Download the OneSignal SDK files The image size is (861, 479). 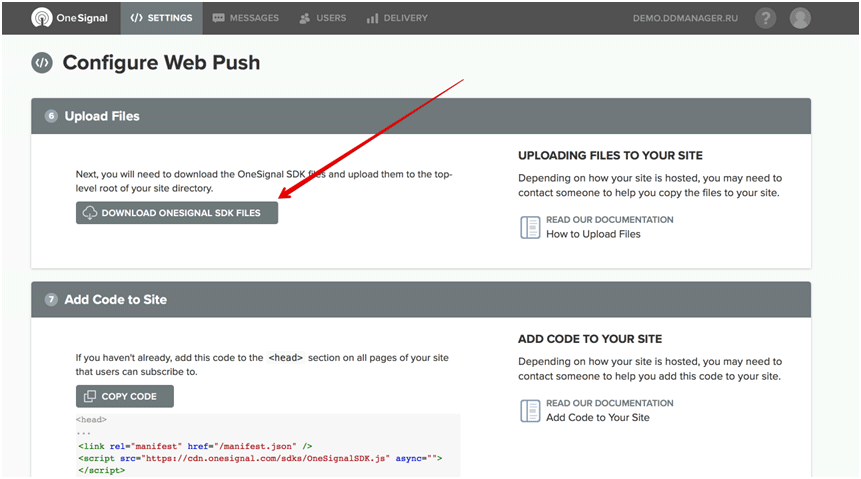pos(177,213)
